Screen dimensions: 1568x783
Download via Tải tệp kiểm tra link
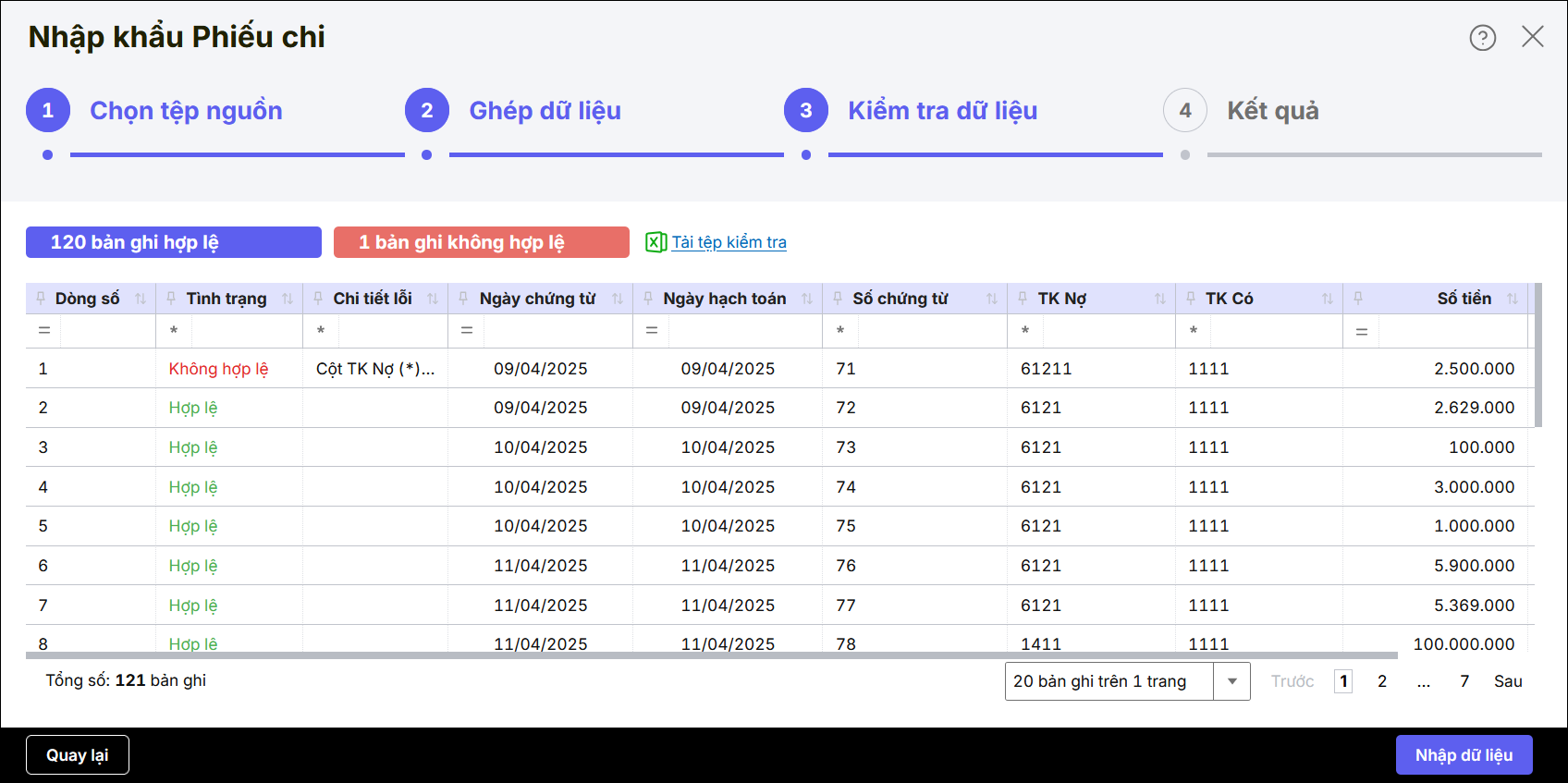729,242
